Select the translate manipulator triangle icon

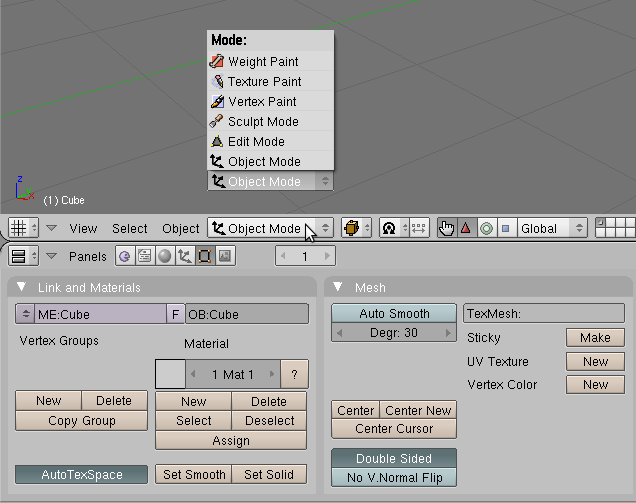tap(465, 228)
